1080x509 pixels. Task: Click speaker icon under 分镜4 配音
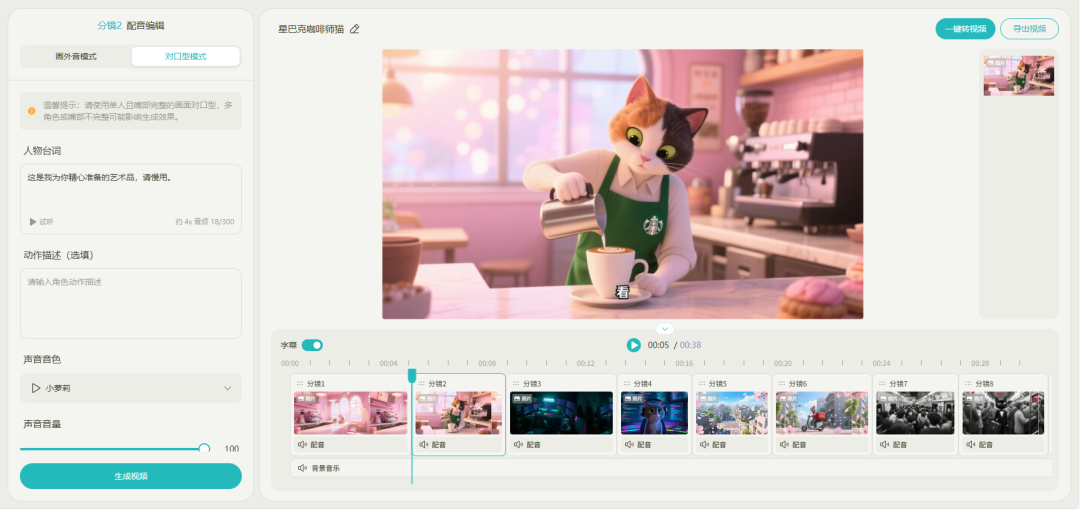tap(629, 445)
